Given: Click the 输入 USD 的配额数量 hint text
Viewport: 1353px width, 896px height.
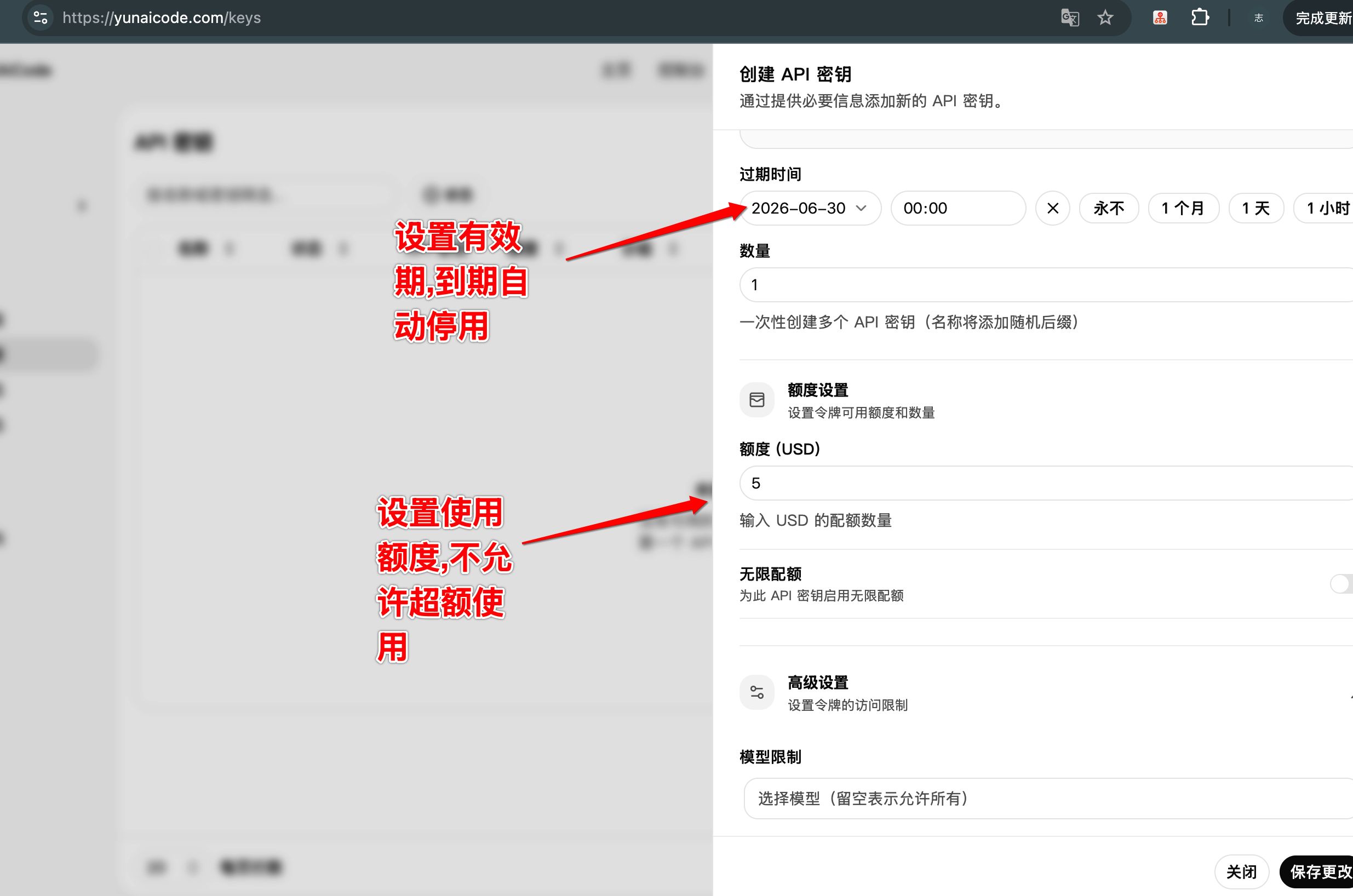Looking at the screenshot, I should click(x=815, y=521).
